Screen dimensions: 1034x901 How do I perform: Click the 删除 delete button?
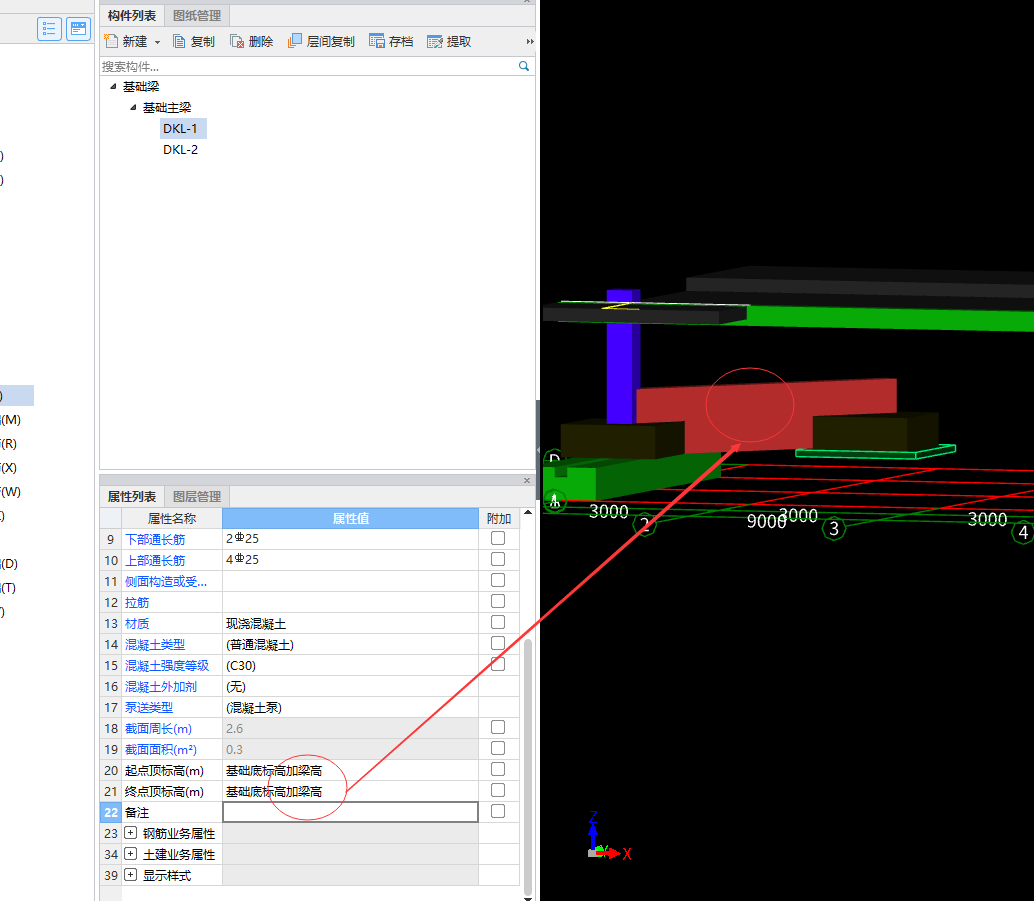(x=251, y=42)
